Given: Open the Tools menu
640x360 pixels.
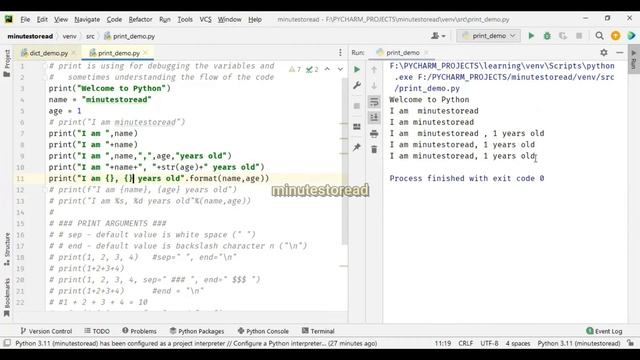Looking at the screenshot, I should [x=185, y=19].
